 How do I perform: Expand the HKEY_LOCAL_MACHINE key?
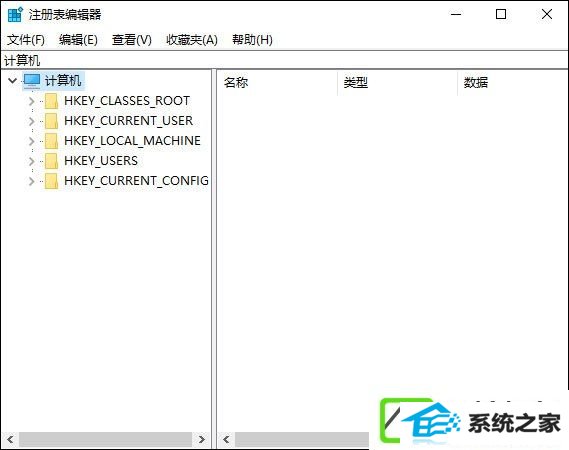(32, 141)
